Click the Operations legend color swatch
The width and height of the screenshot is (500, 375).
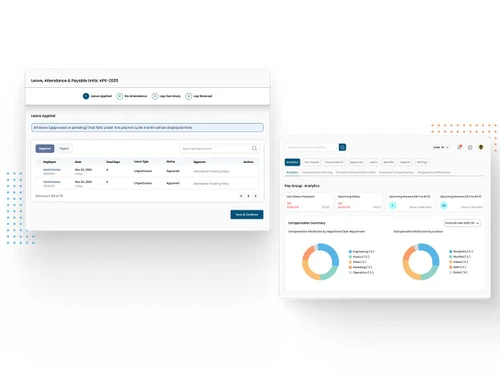pos(350,273)
